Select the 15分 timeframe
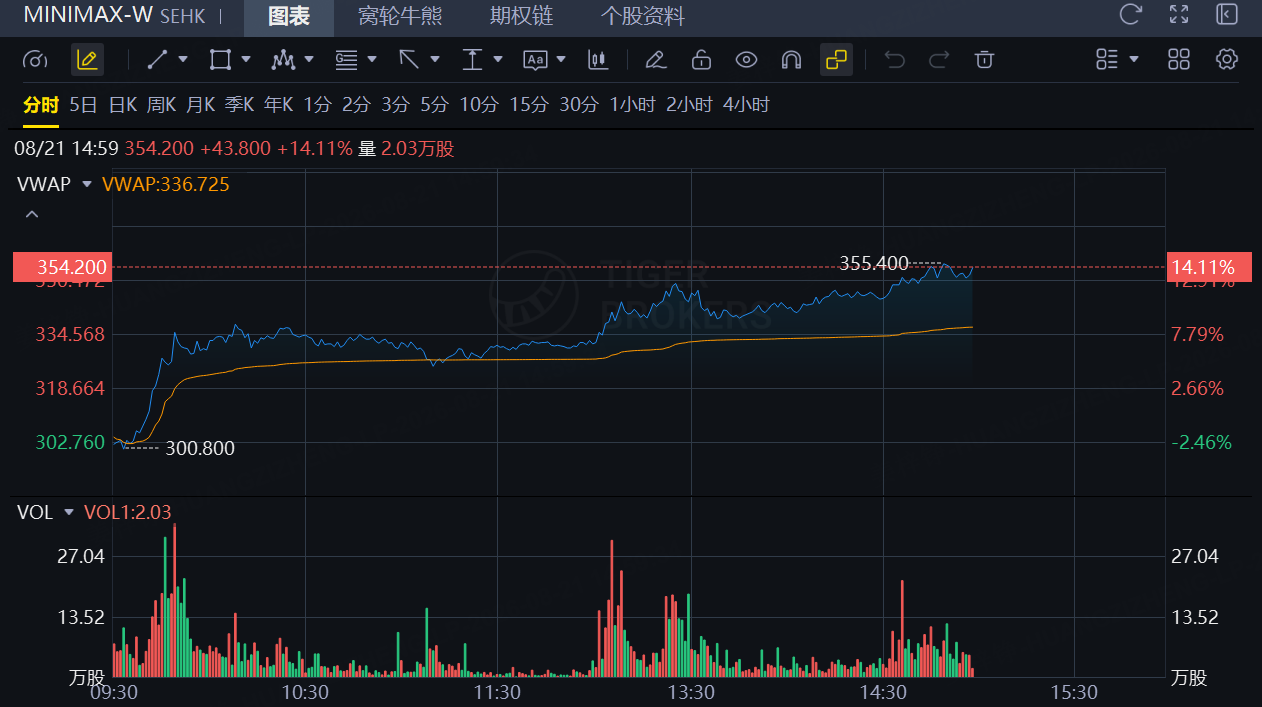 [x=529, y=105]
